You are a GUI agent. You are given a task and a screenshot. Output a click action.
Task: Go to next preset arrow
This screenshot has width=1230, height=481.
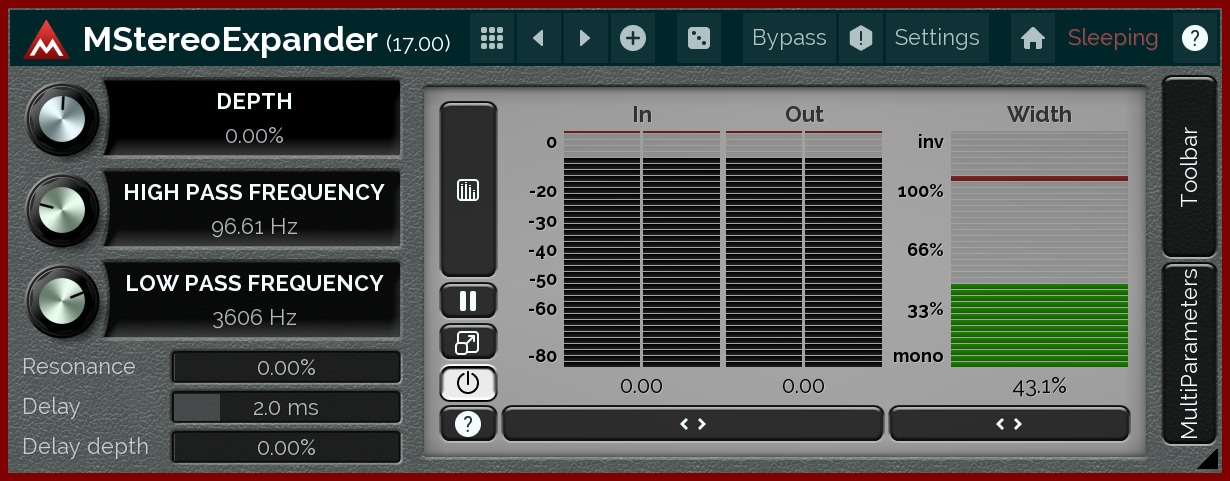[585, 38]
